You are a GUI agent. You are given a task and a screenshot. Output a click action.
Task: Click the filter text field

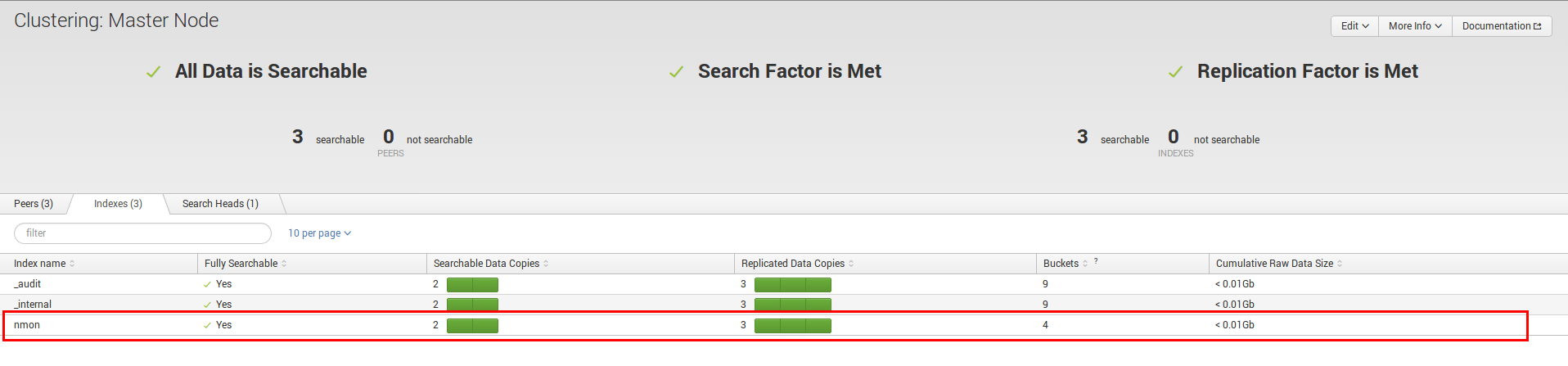tap(142, 233)
